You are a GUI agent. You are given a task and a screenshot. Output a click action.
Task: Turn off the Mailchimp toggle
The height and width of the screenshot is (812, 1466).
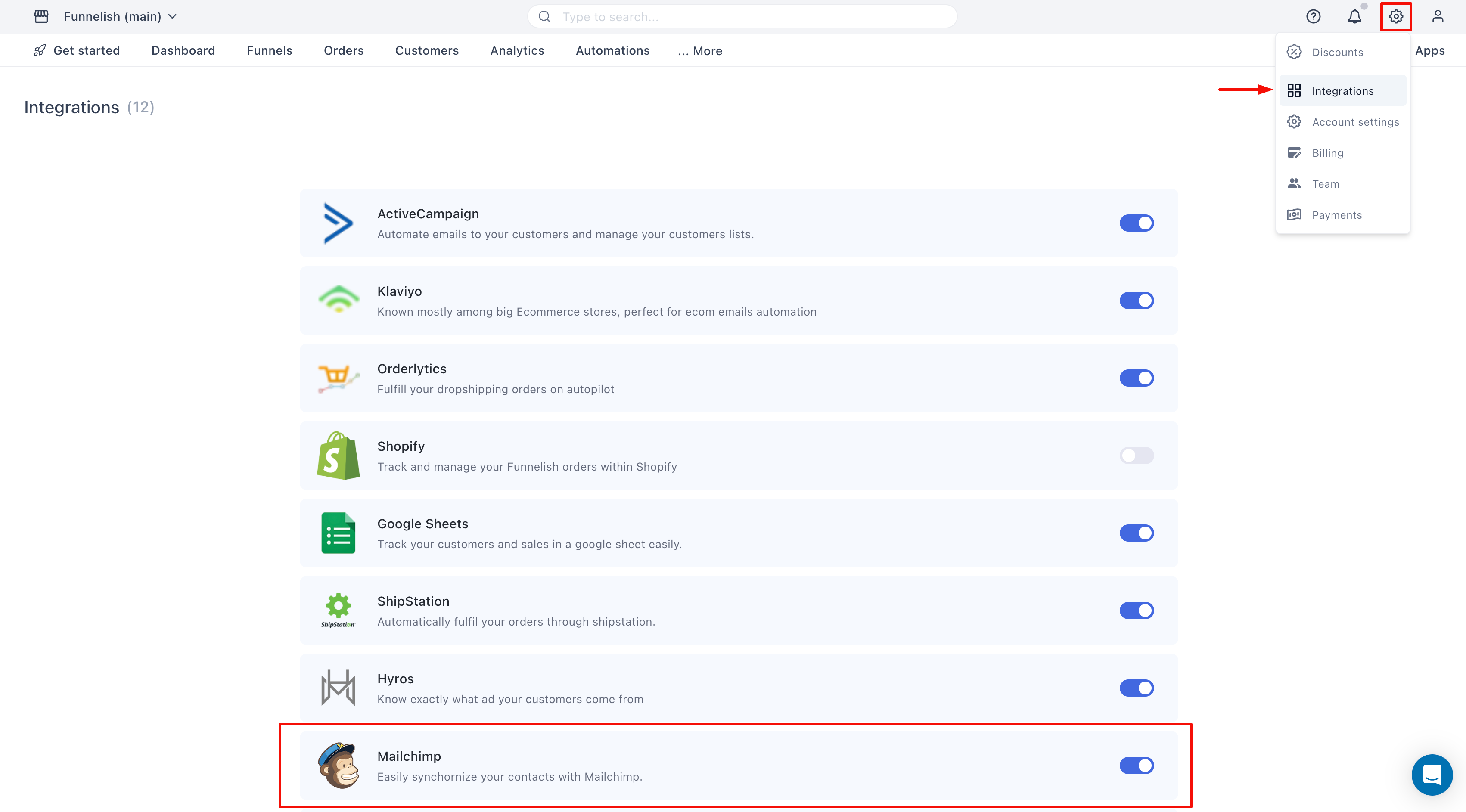coord(1137,766)
